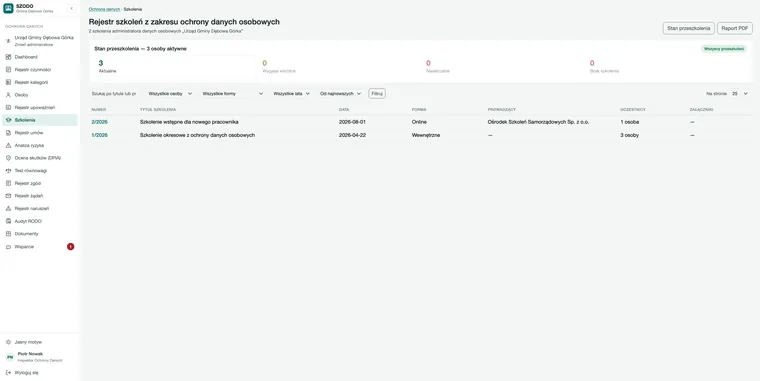Viewport: 760px width, 381px height.
Task: Click the PN user avatar
Action: pyautogui.click(x=10, y=357)
